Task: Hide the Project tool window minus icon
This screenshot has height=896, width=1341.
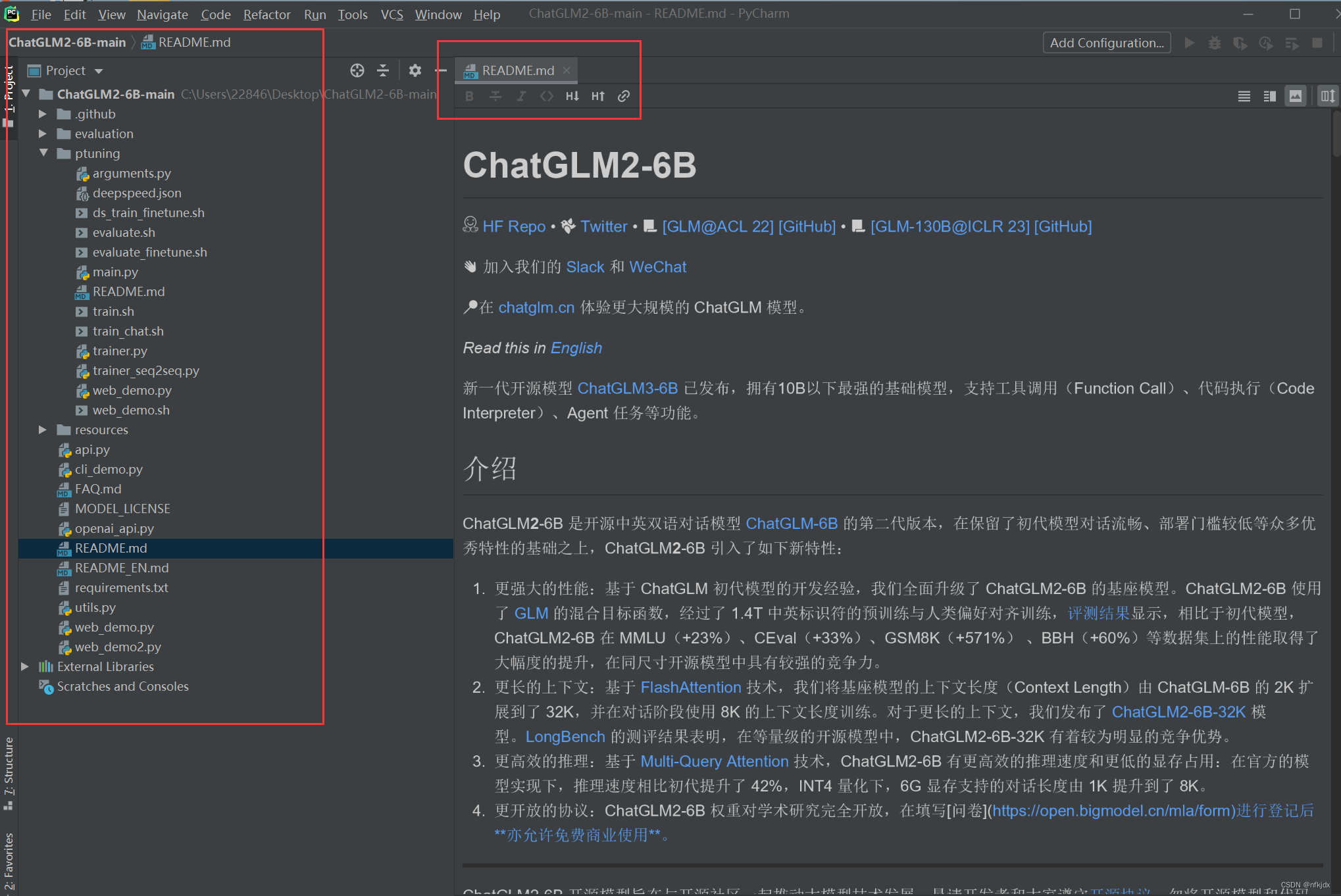Action: tap(441, 70)
